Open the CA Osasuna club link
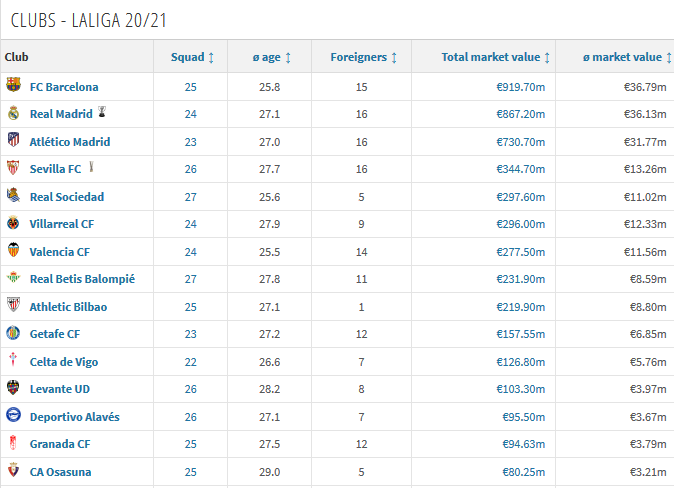Screen dimensions: 674x488 (61, 471)
